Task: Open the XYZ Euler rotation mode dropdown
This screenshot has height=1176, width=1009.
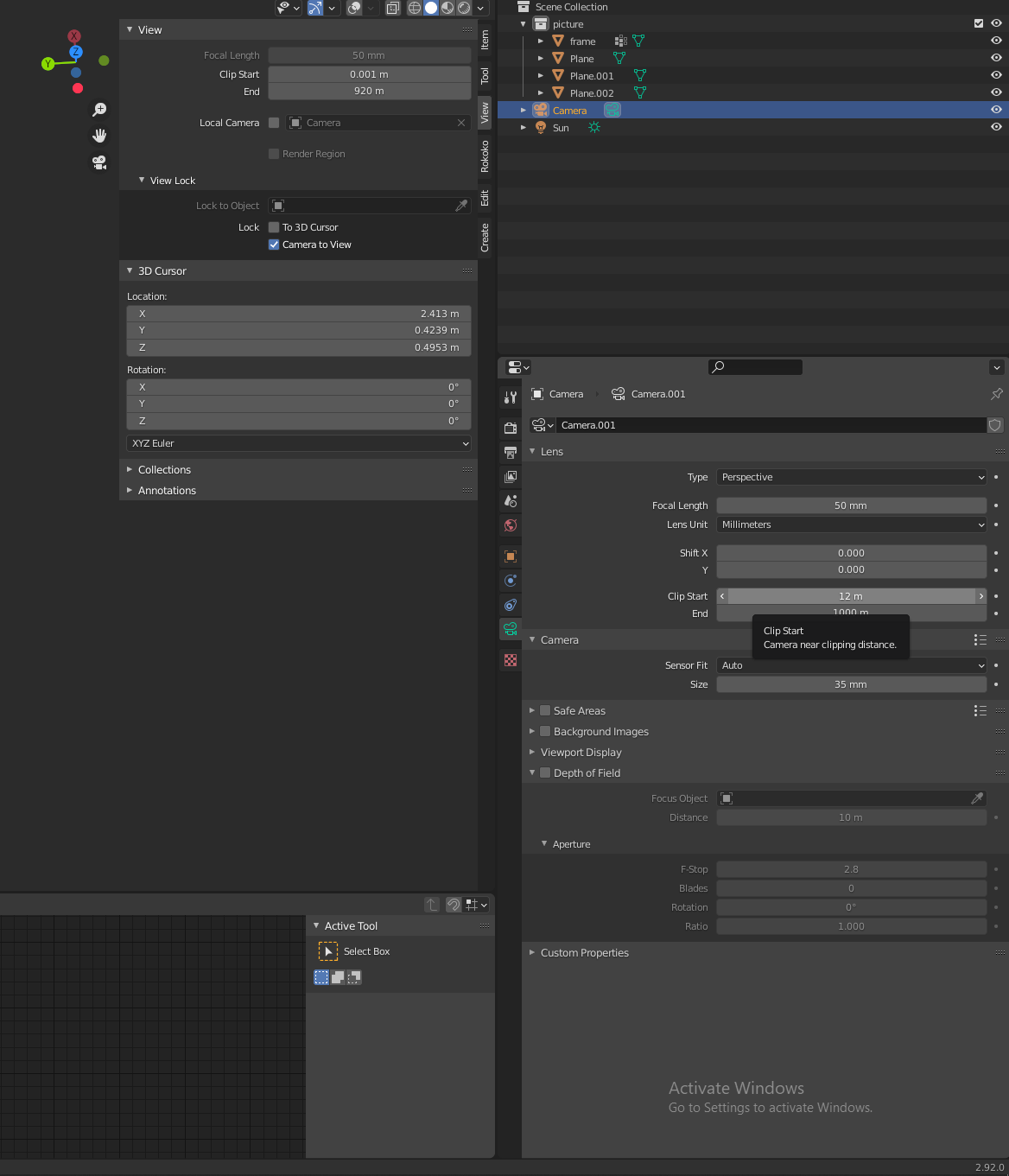Action: point(299,443)
